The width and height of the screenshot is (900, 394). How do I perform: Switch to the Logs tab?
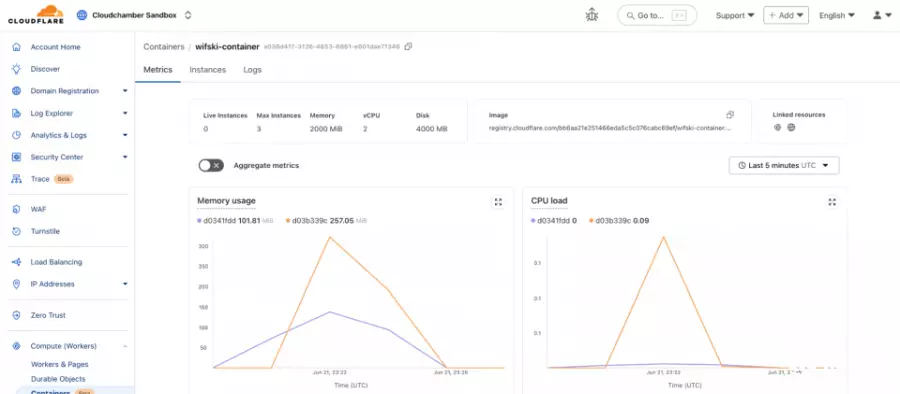click(253, 69)
